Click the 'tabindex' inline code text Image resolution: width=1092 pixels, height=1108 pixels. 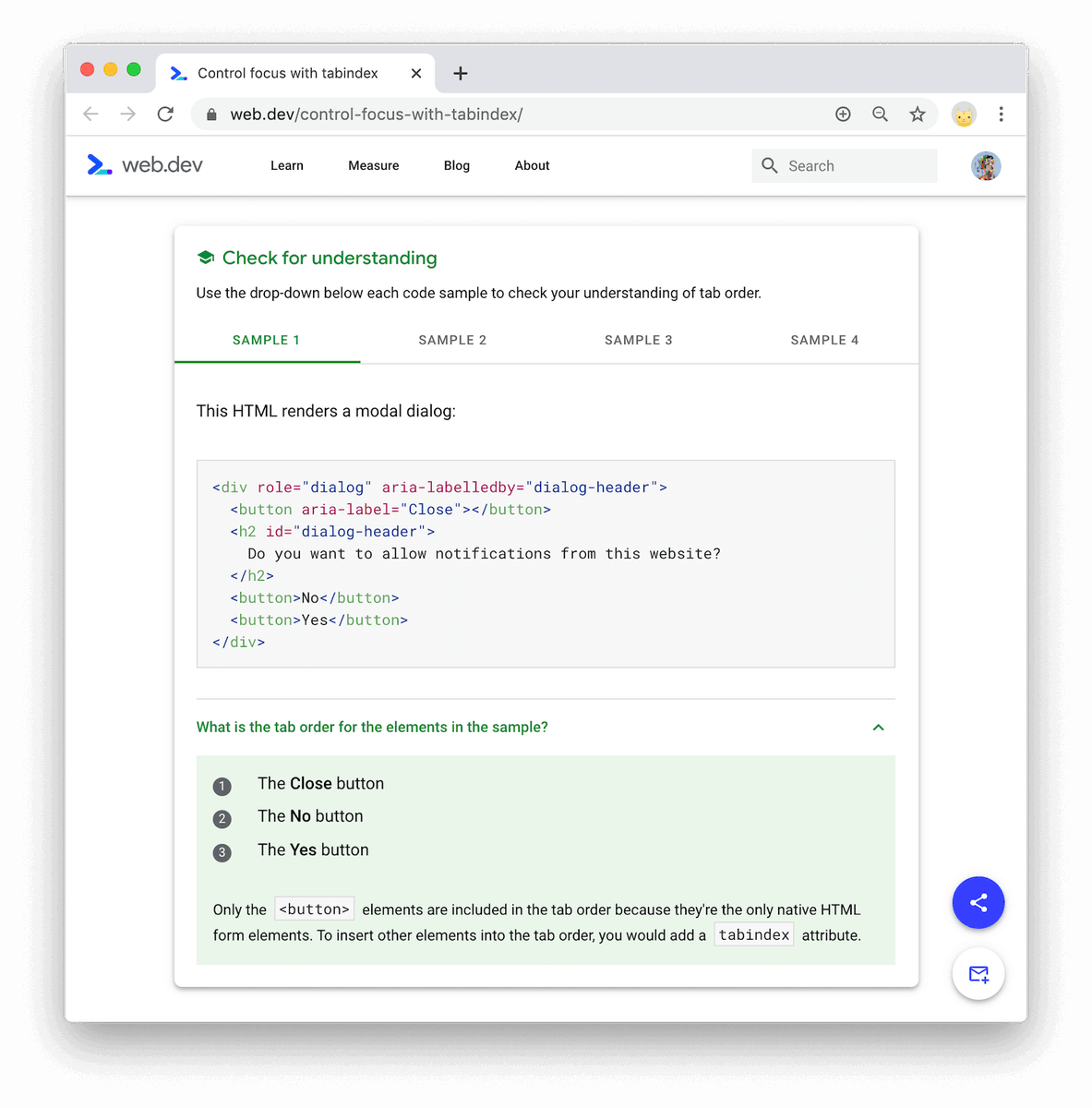click(754, 934)
